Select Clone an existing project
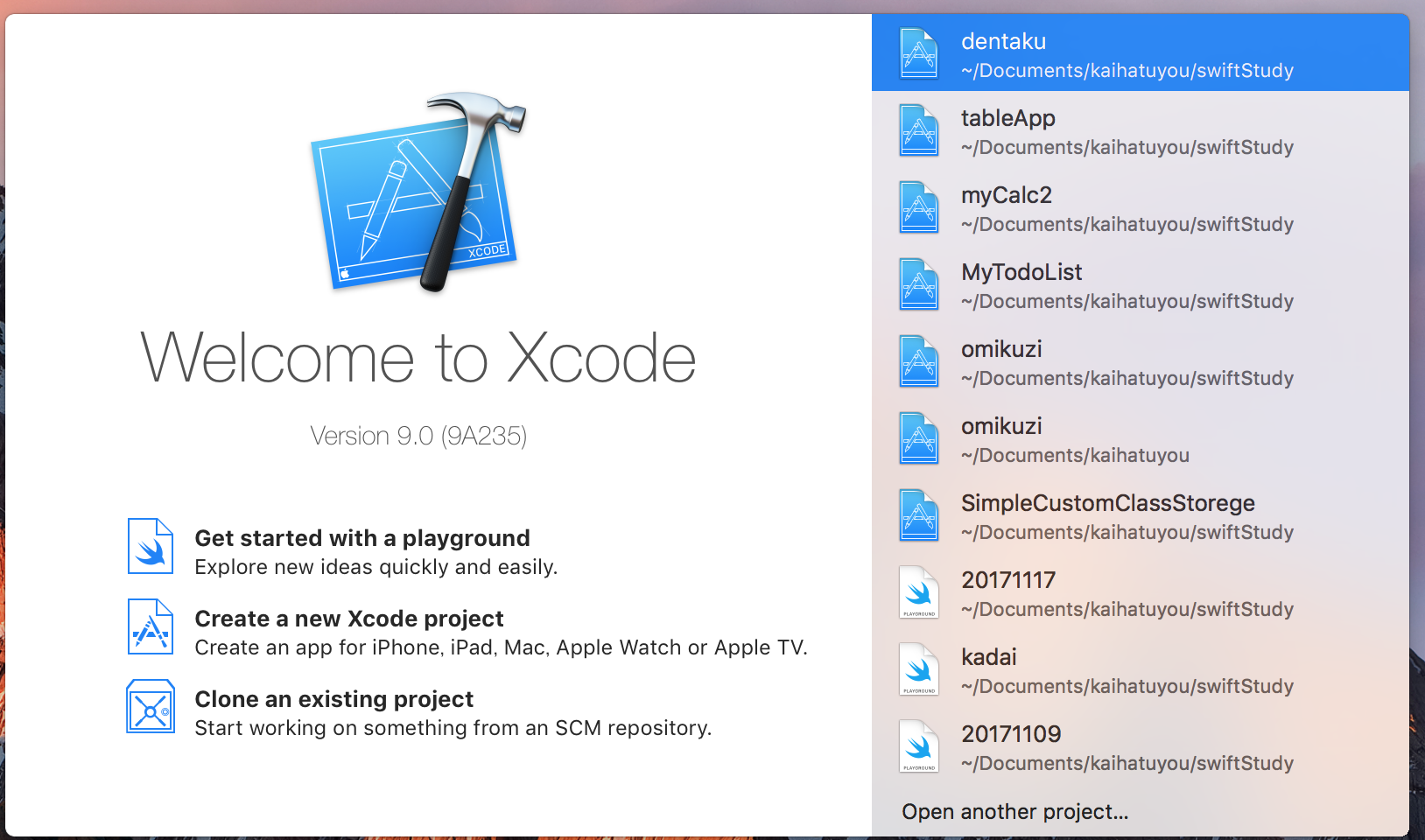This screenshot has height=840, width=1425. (x=333, y=699)
